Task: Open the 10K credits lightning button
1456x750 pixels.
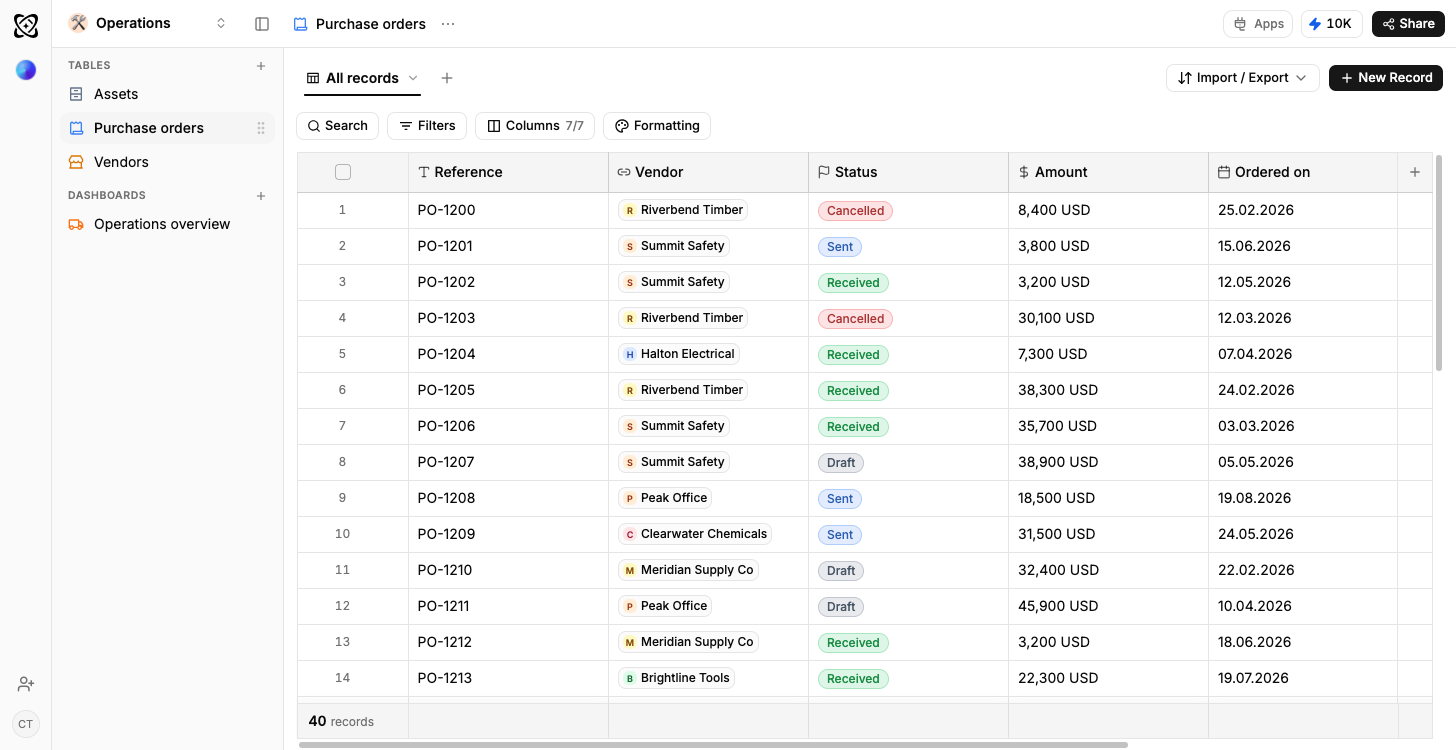Action: click(1331, 24)
